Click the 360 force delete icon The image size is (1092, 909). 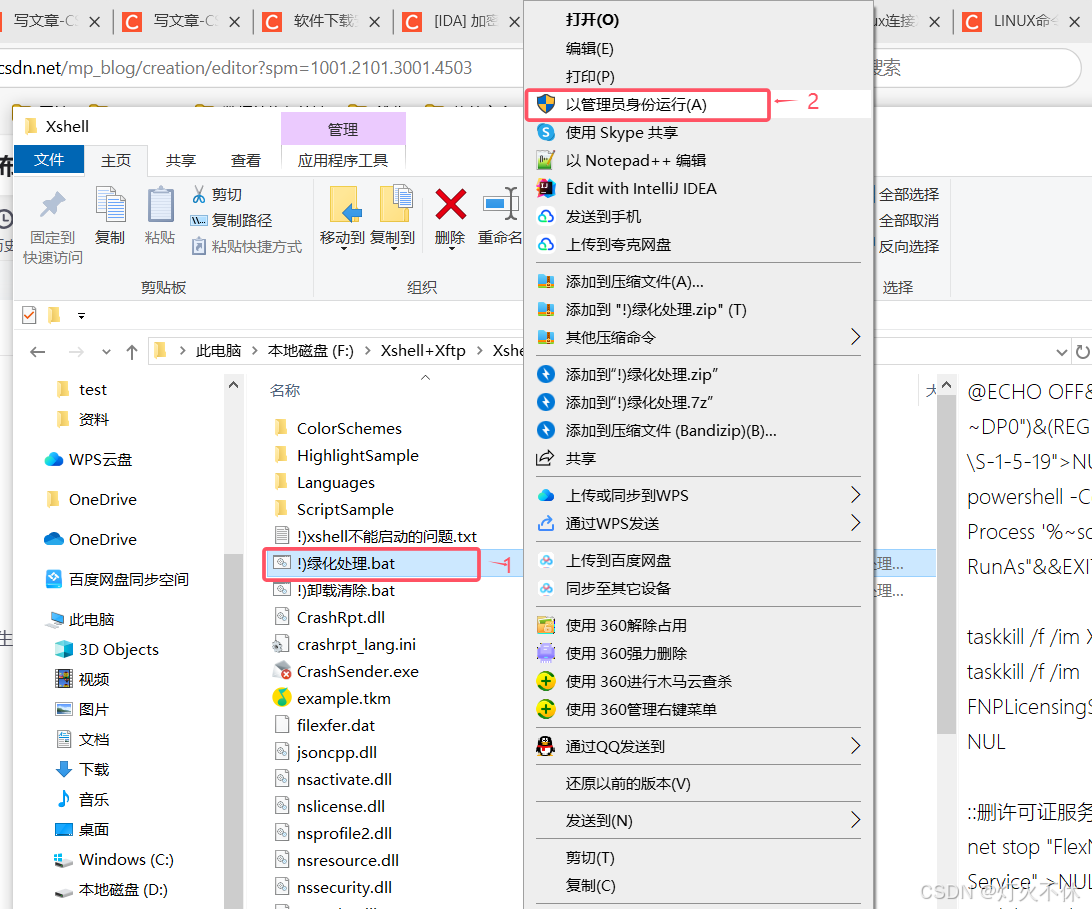tap(546, 653)
